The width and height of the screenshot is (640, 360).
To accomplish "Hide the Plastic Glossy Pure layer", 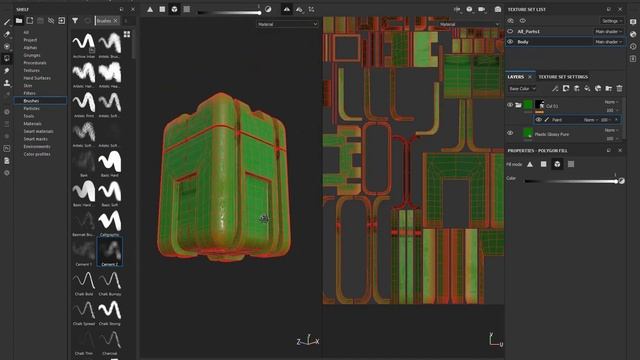I will 510,133.
